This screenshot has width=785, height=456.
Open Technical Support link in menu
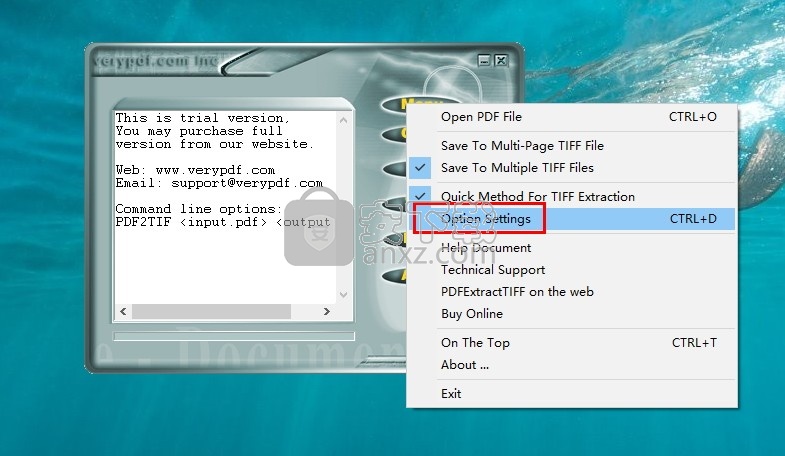tap(493, 269)
